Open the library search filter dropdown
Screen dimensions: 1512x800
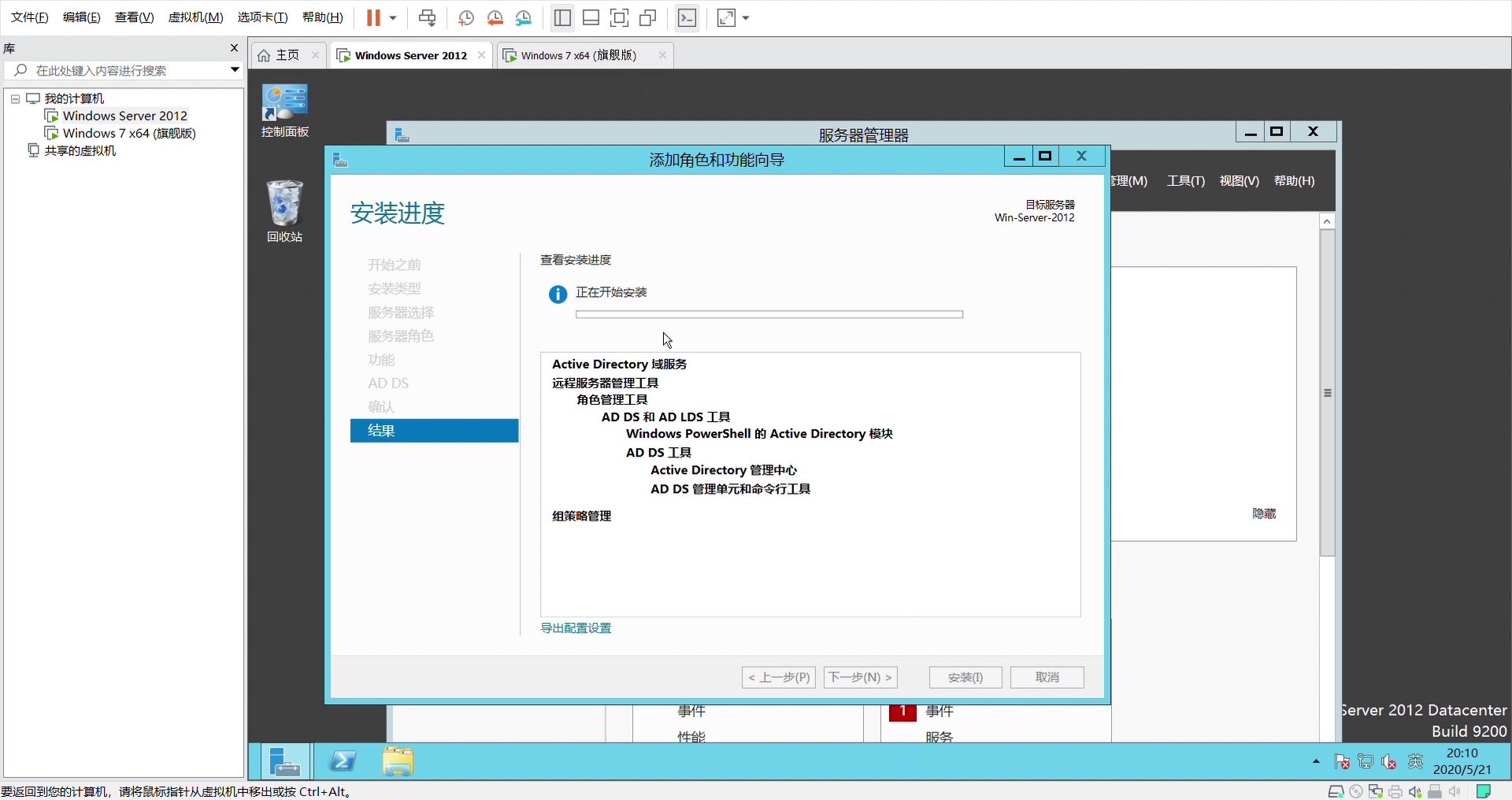(234, 70)
